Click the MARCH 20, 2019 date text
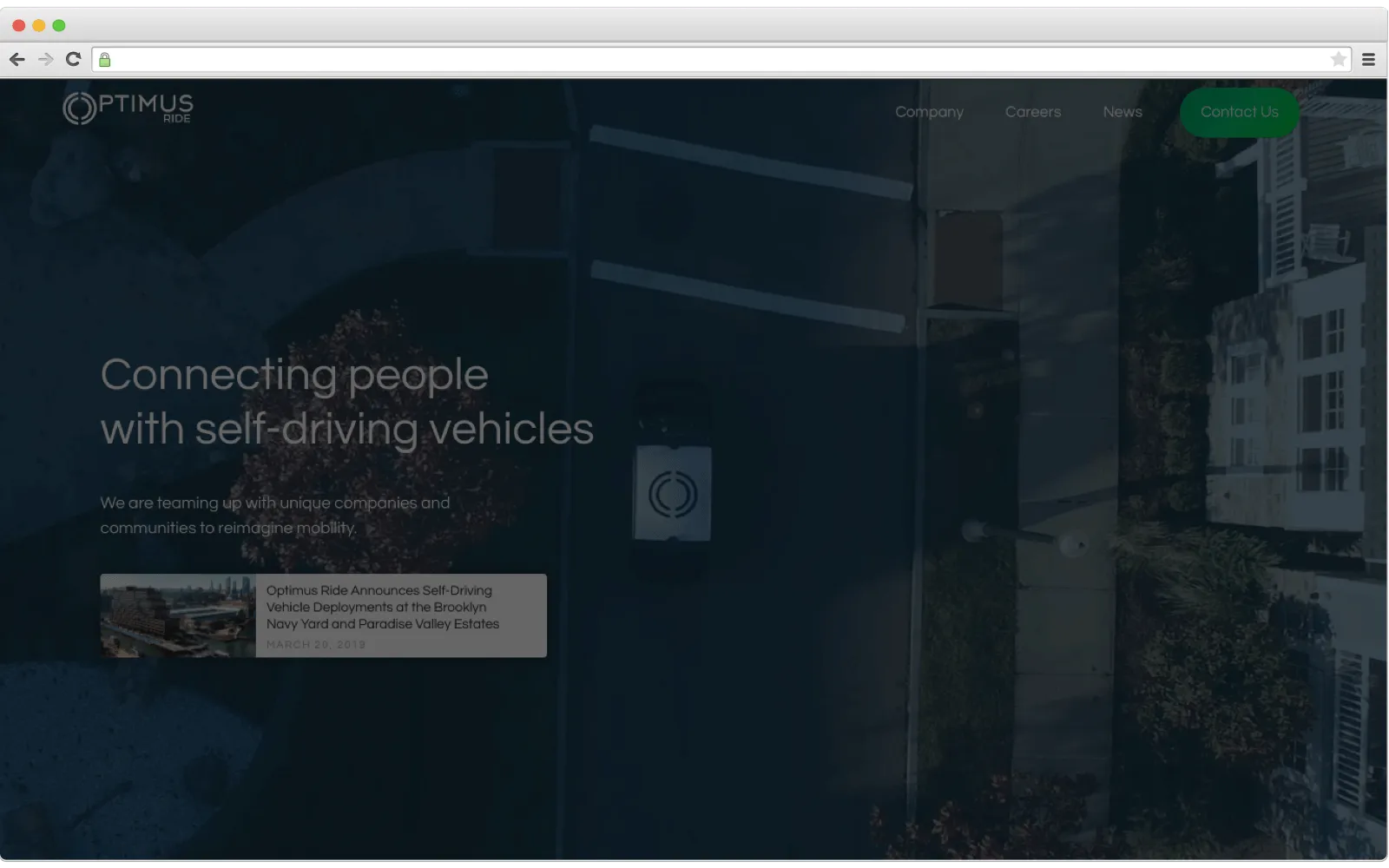Viewport: 1389px width, 868px height. coord(316,644)
